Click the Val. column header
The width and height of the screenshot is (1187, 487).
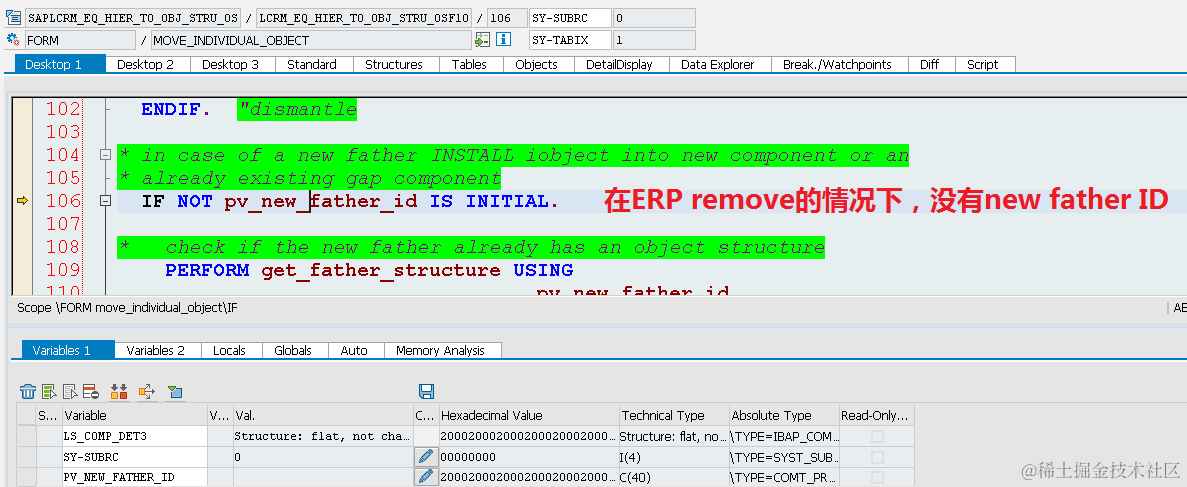(322, 415)
